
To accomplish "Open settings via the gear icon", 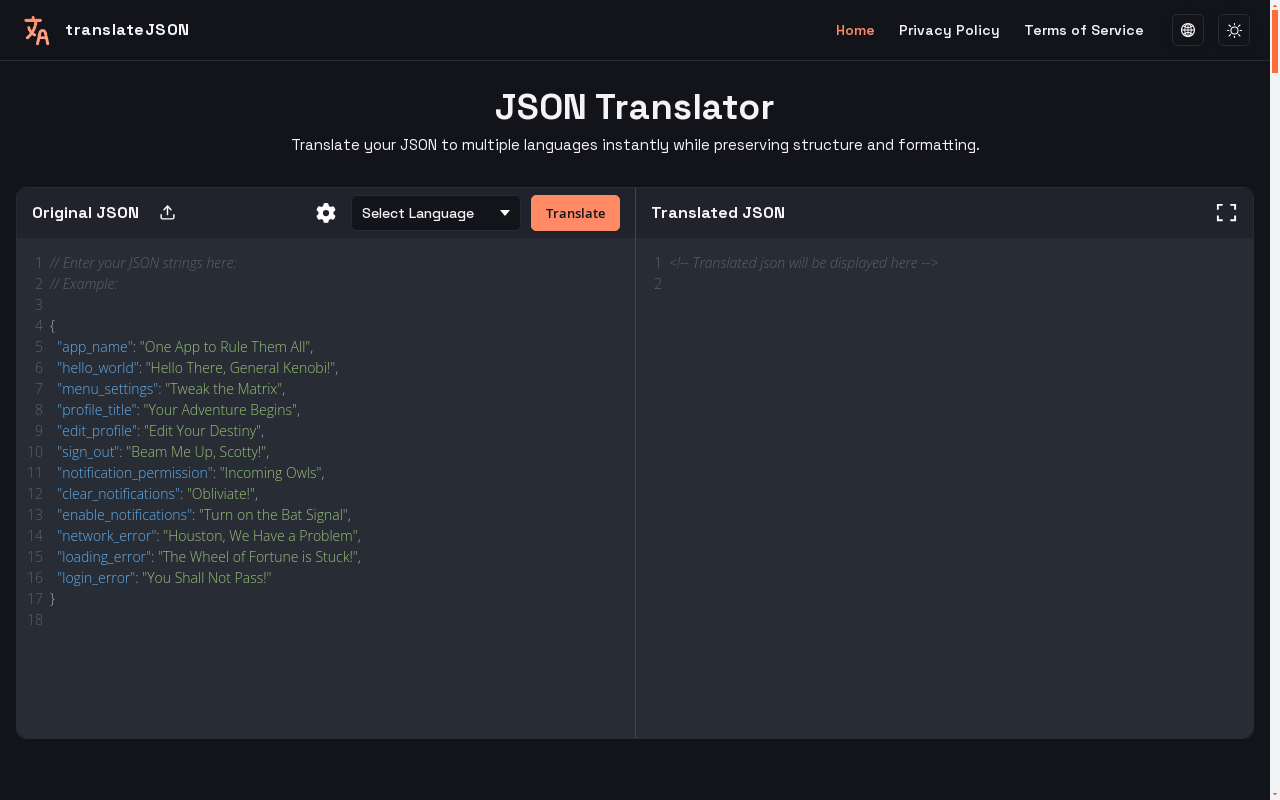I will [326, 212].
